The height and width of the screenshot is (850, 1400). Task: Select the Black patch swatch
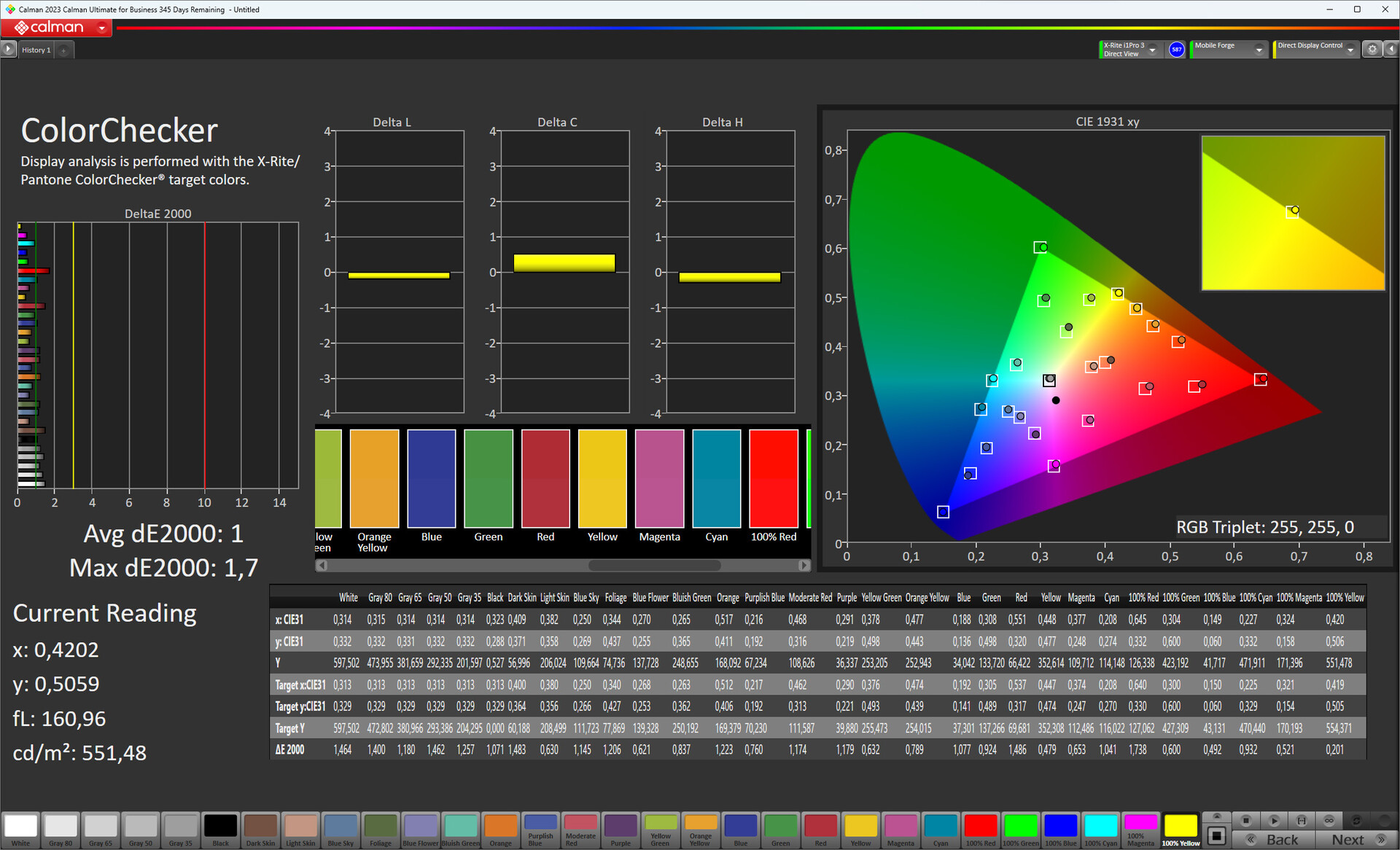point(220,830)
